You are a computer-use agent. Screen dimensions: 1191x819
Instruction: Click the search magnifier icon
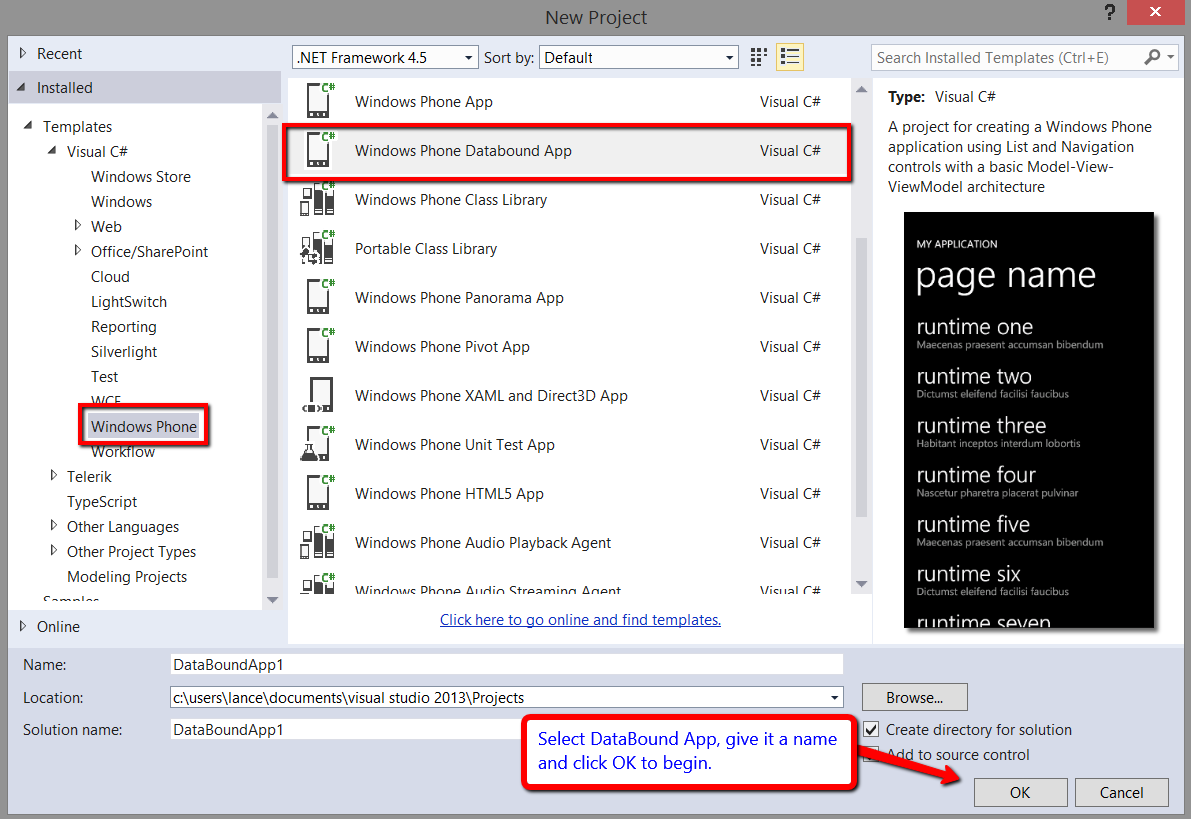[1153, 57]
